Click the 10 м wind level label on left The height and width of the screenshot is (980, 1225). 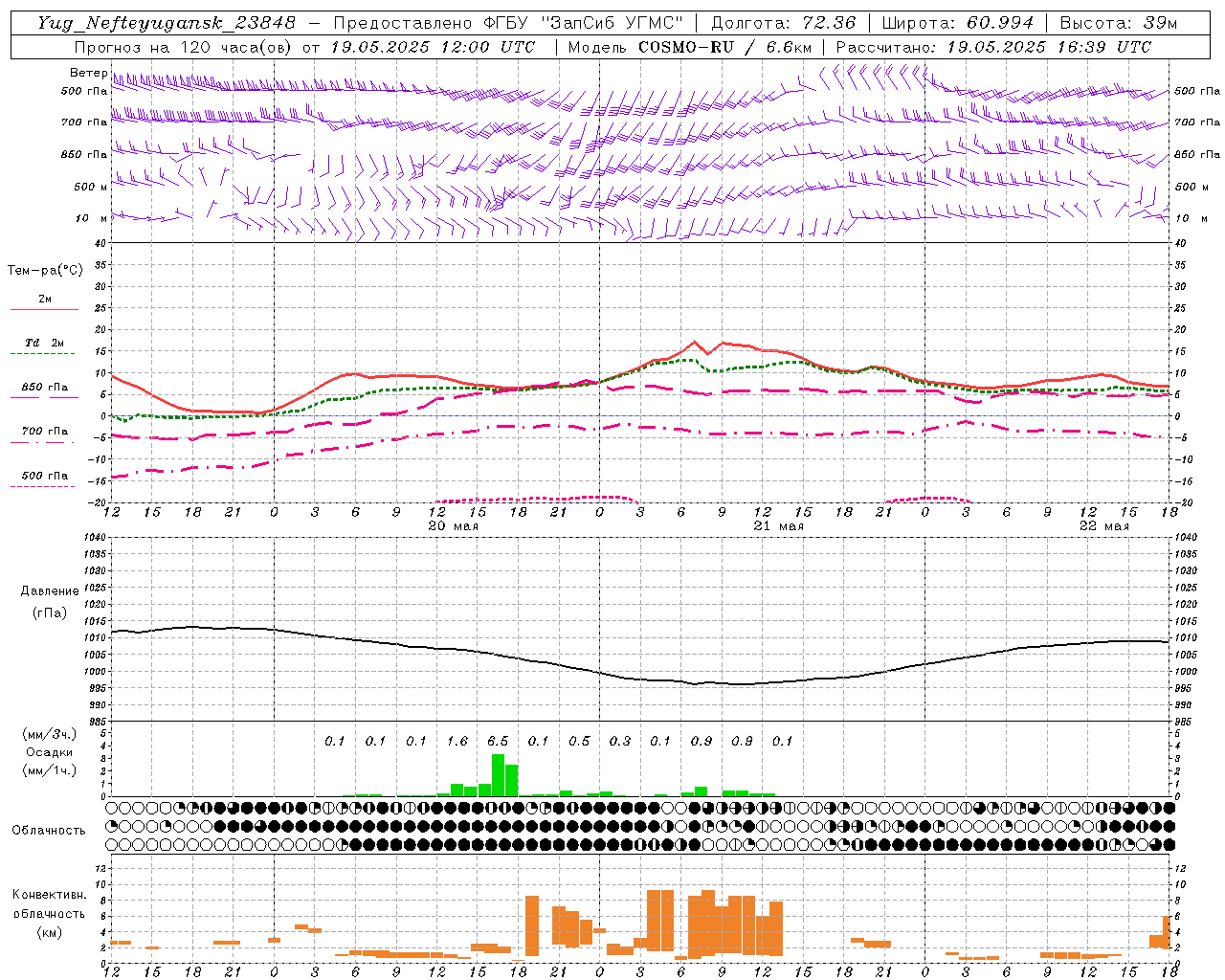(91, 218)
